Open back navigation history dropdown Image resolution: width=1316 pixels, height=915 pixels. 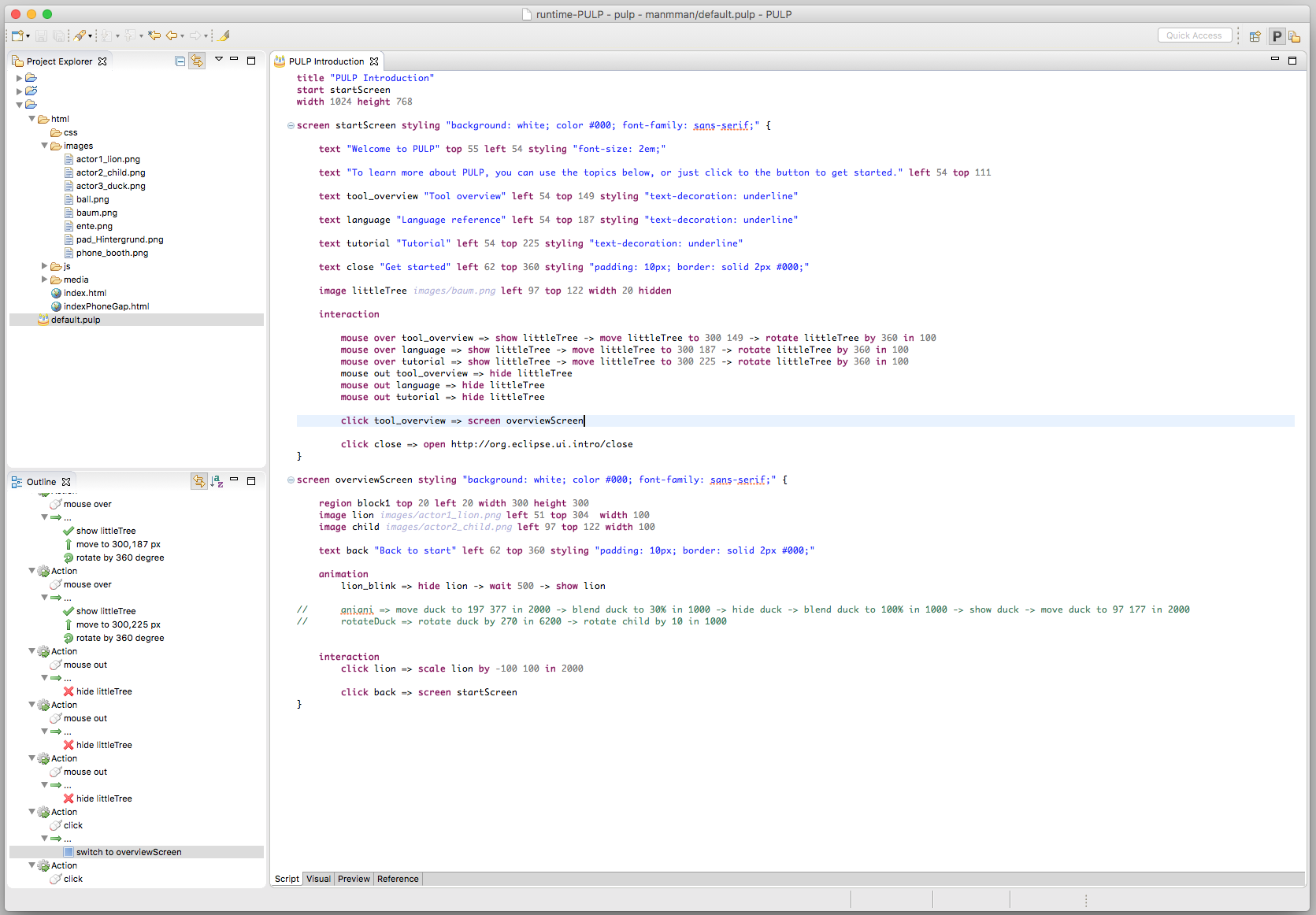[183, 36]
